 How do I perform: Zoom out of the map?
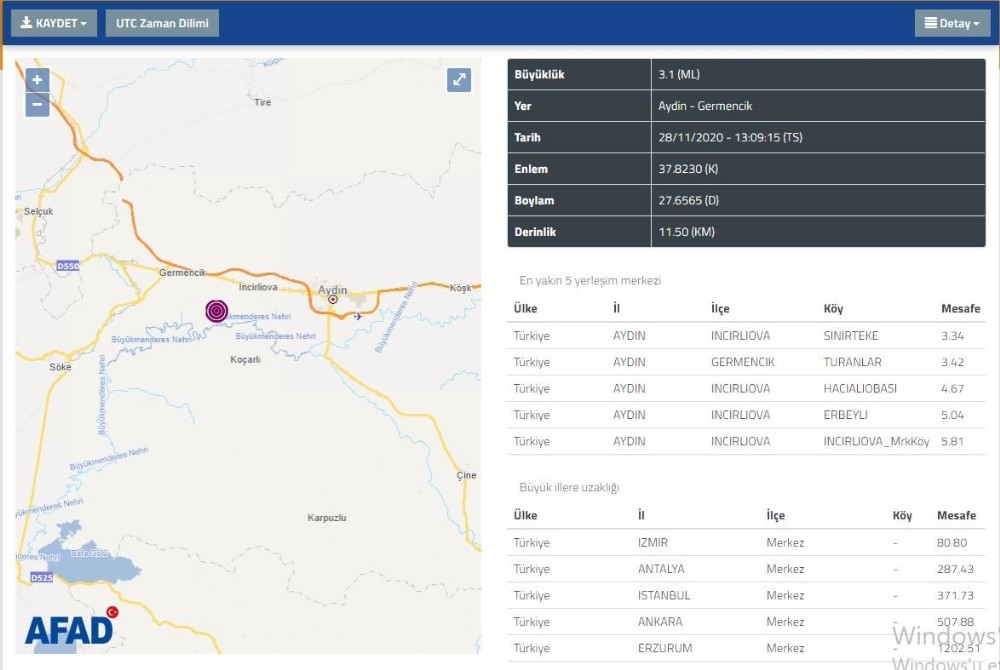[37, 104]
